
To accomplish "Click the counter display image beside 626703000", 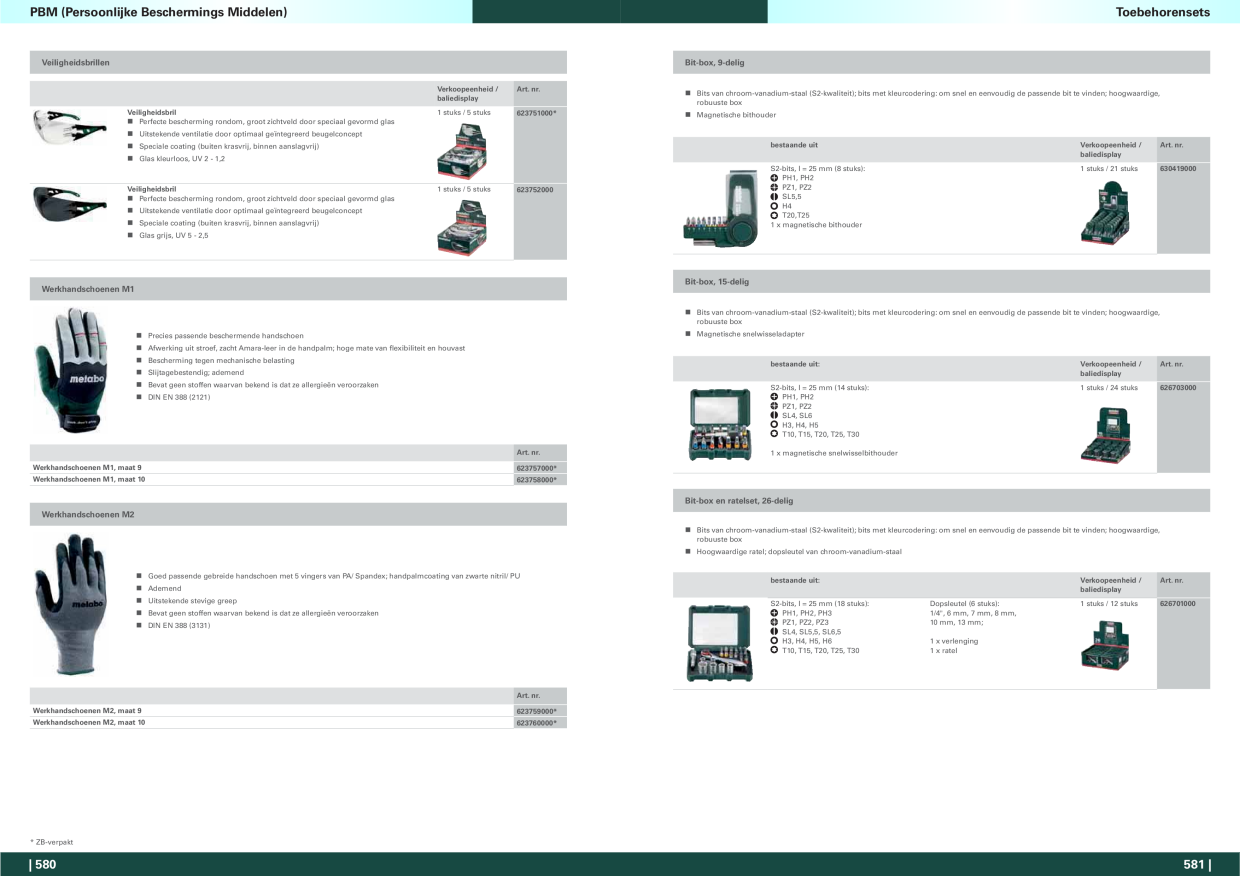I will (1109, 435).
